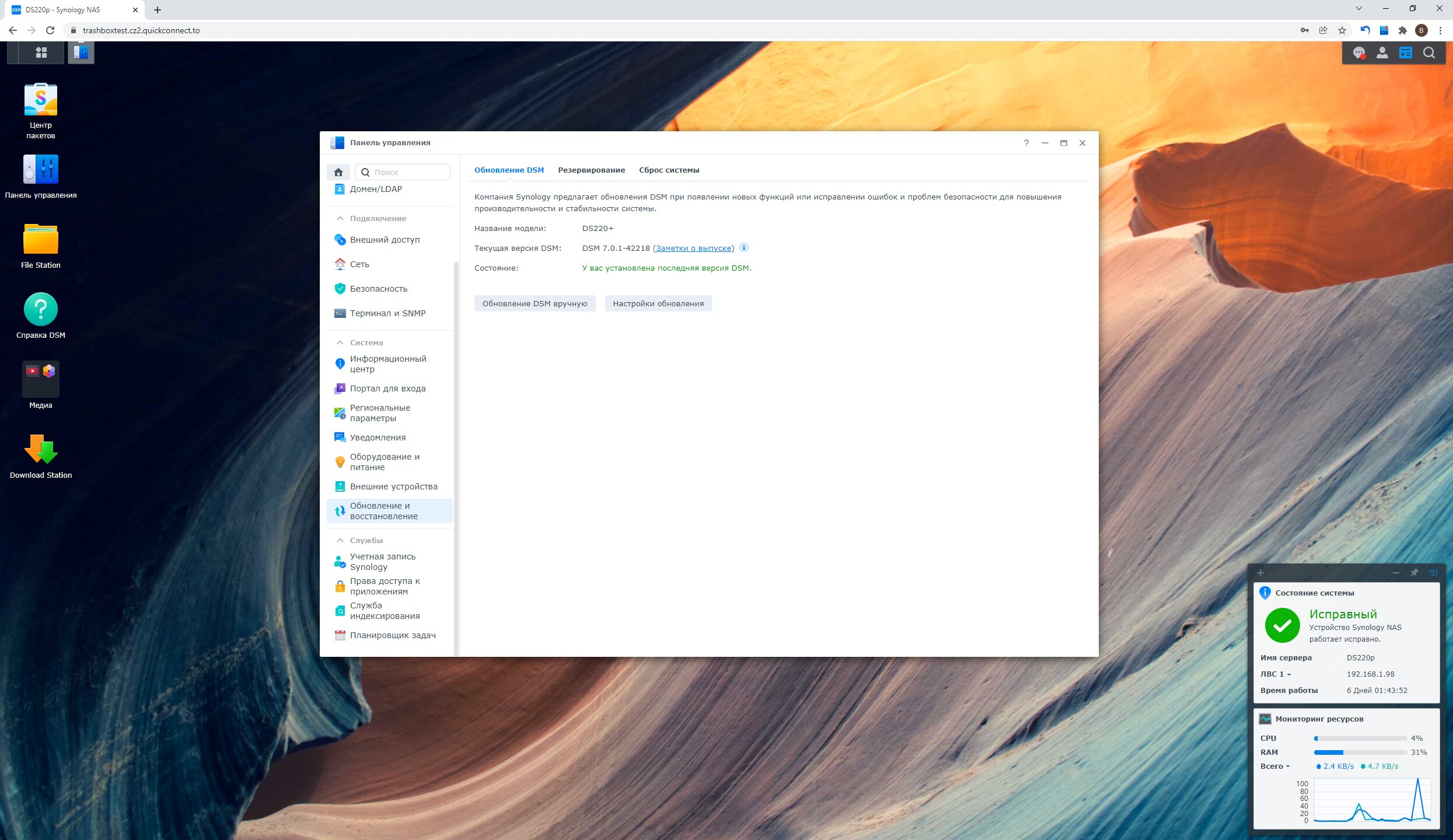
Task: Open Заметки о выпуске link
Action: coord(693,248)
